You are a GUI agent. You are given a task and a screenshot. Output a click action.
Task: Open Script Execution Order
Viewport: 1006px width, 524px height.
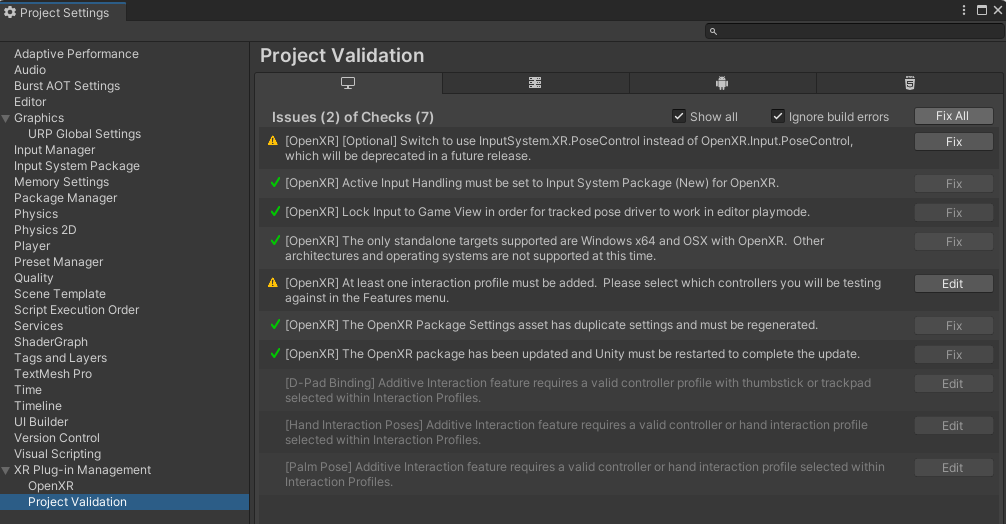[76, 310]
